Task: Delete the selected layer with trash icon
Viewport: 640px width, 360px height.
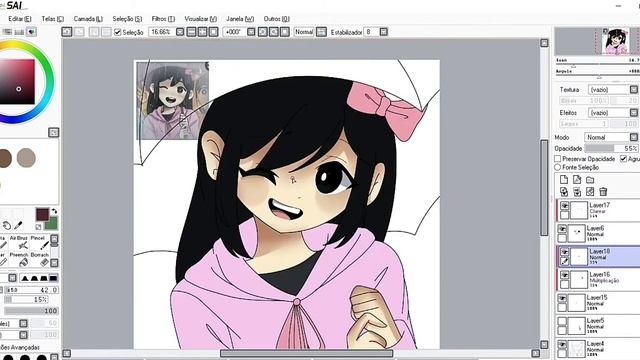Action: pos(603,191)
